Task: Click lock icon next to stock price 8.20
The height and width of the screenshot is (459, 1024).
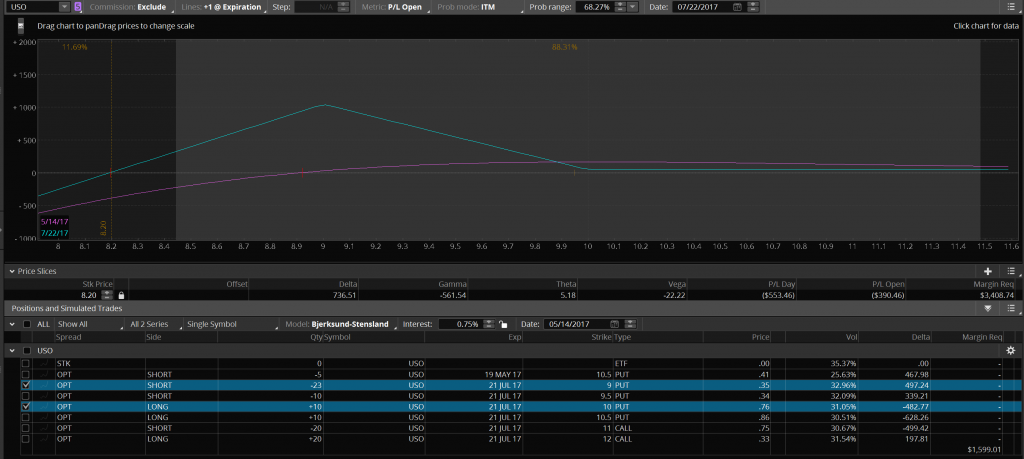Action: (122, 295)
